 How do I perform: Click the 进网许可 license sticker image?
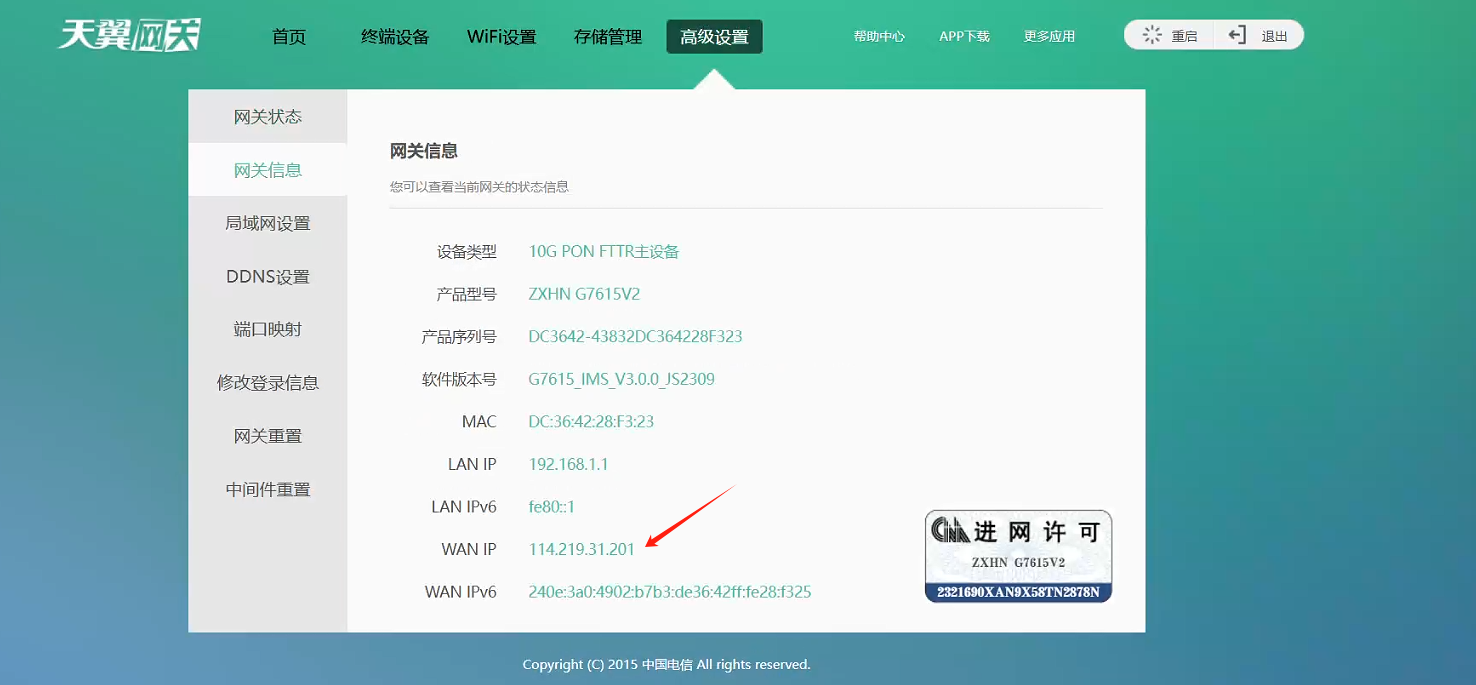(1018, 556)
